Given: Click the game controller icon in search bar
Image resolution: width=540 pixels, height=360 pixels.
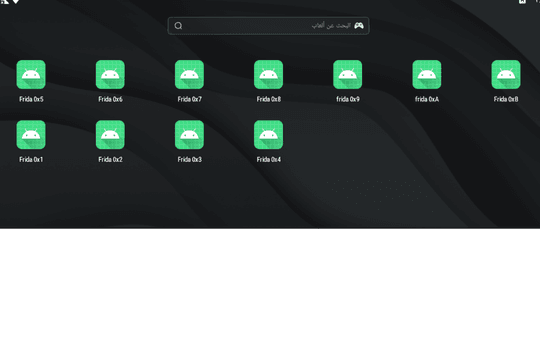Looking at the screenshot, I should pos(359,25).
